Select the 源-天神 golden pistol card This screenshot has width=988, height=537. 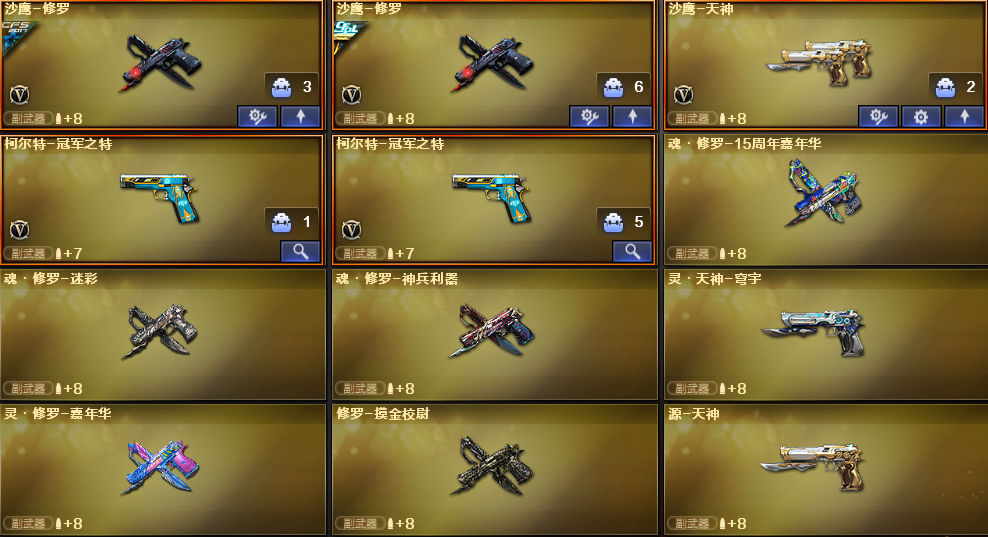click(x=826, y=470)
